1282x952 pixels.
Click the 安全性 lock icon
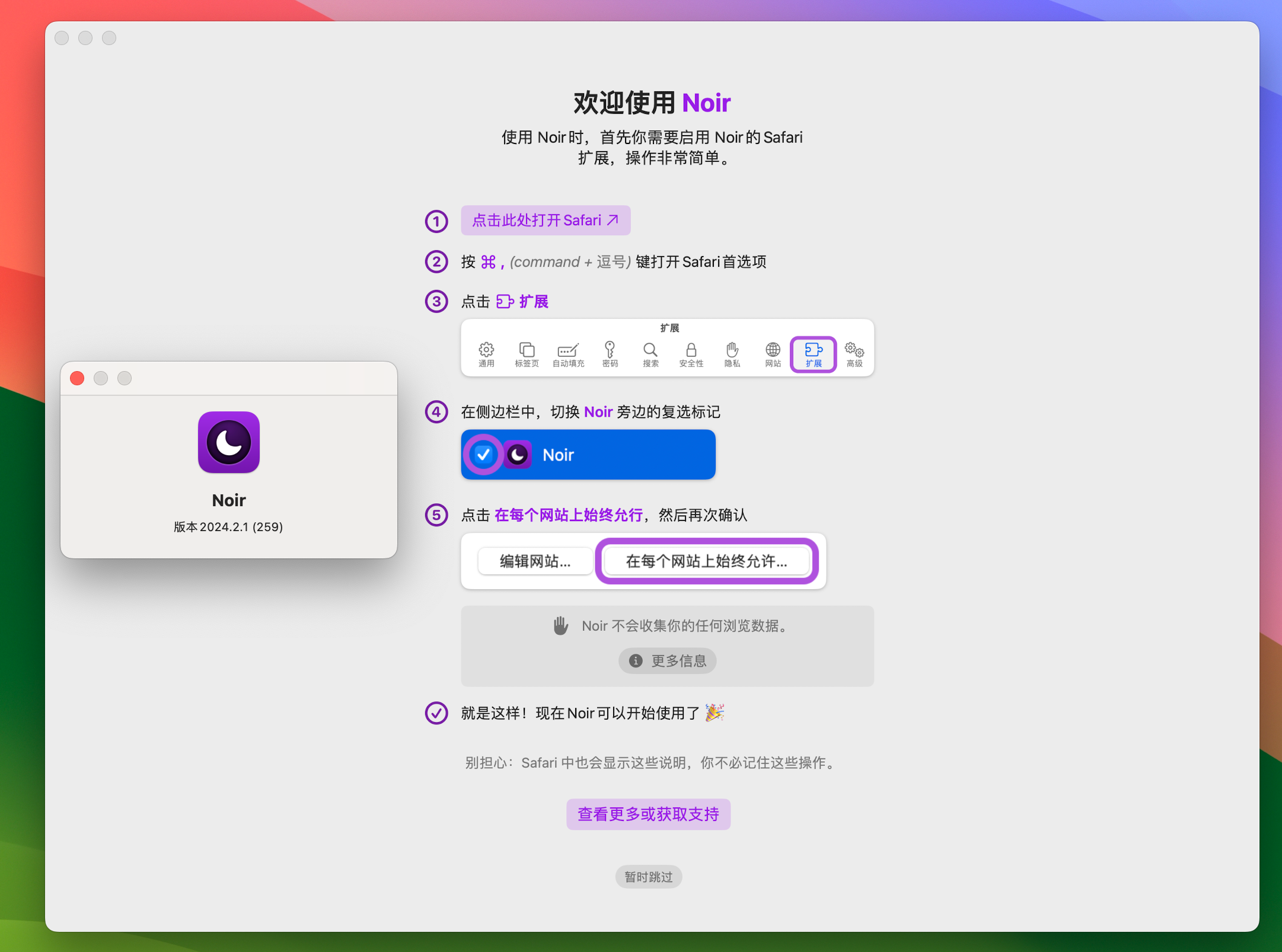[691, 349]
